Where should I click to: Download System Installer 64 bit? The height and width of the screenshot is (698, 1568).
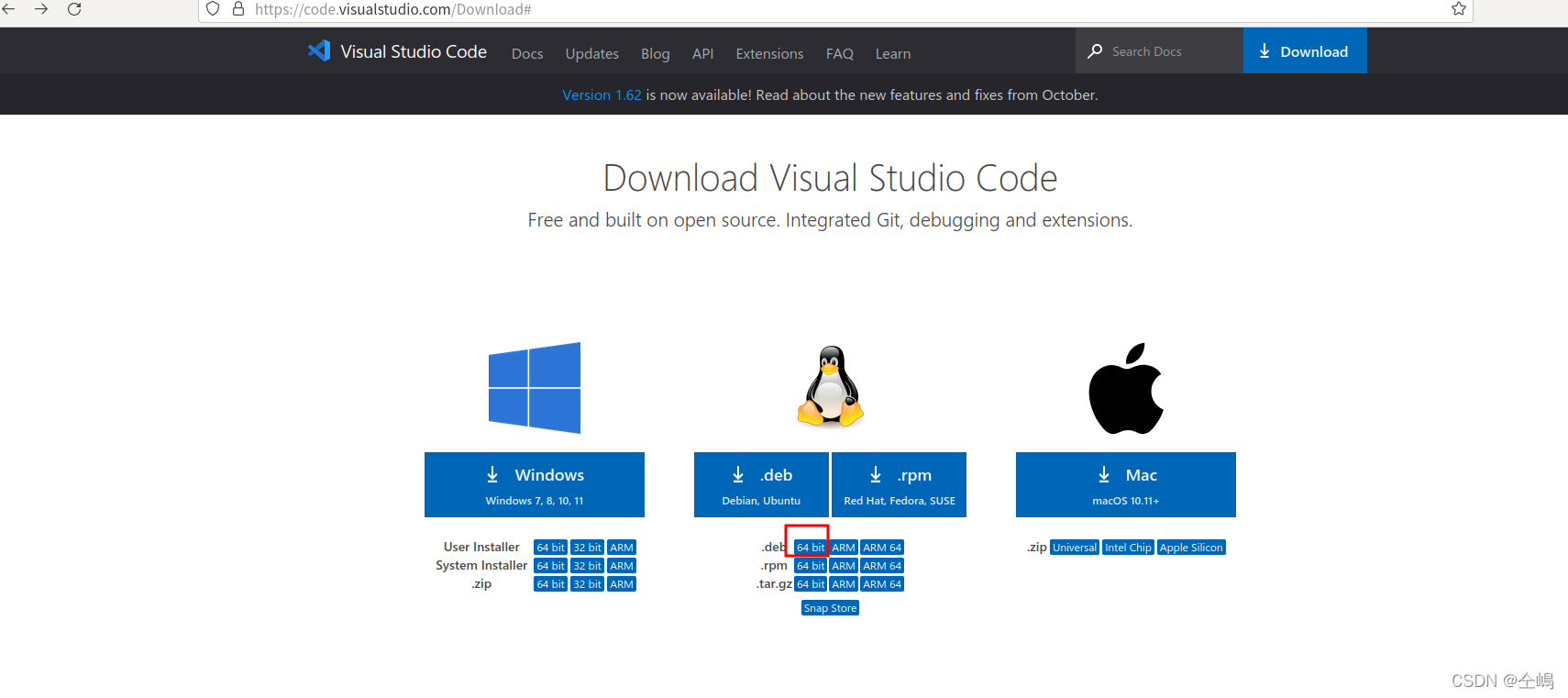[x=551, y=566]
